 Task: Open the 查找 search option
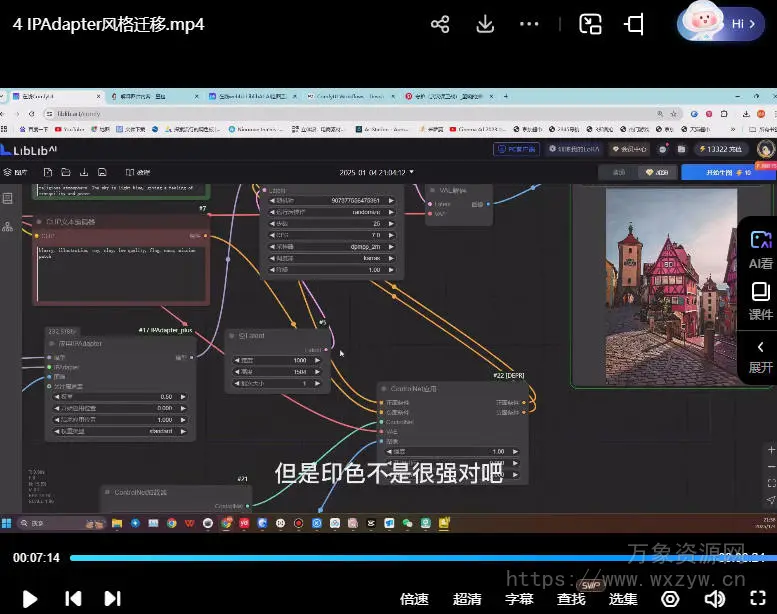(x=571, y=598)
